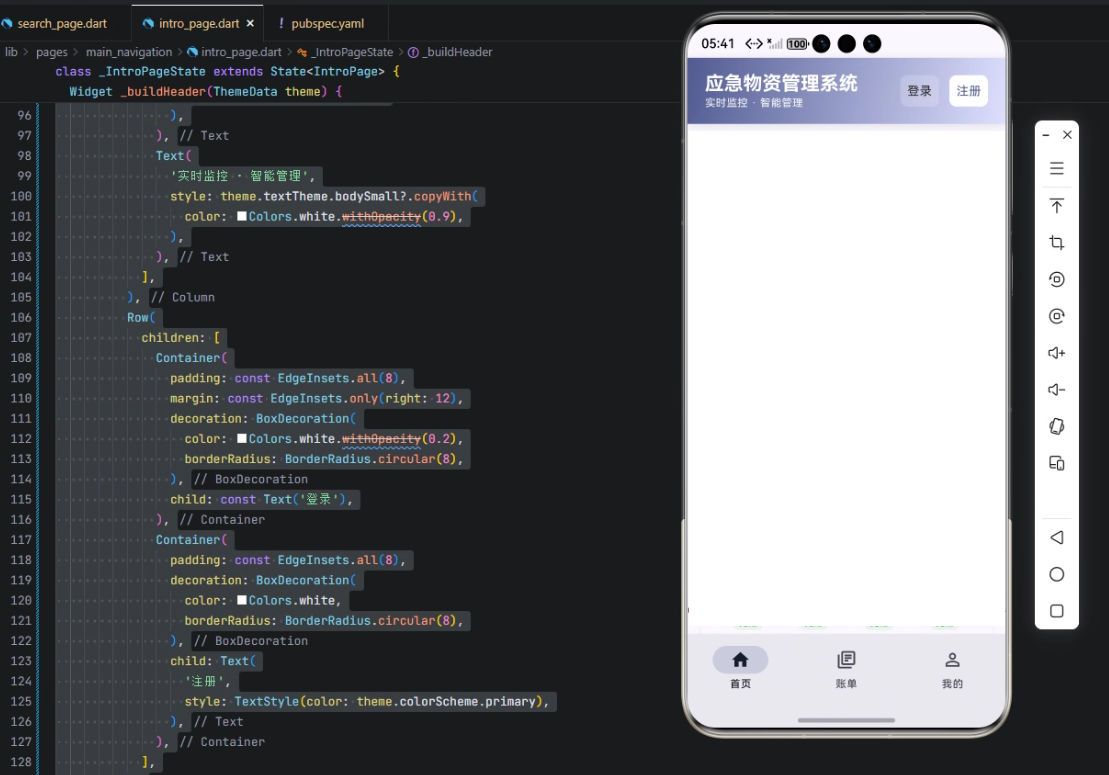This screenshot has width=1109, height=775.
Task: Click the rotate device icon in emulator toolbar
Action: (1057, 426)
